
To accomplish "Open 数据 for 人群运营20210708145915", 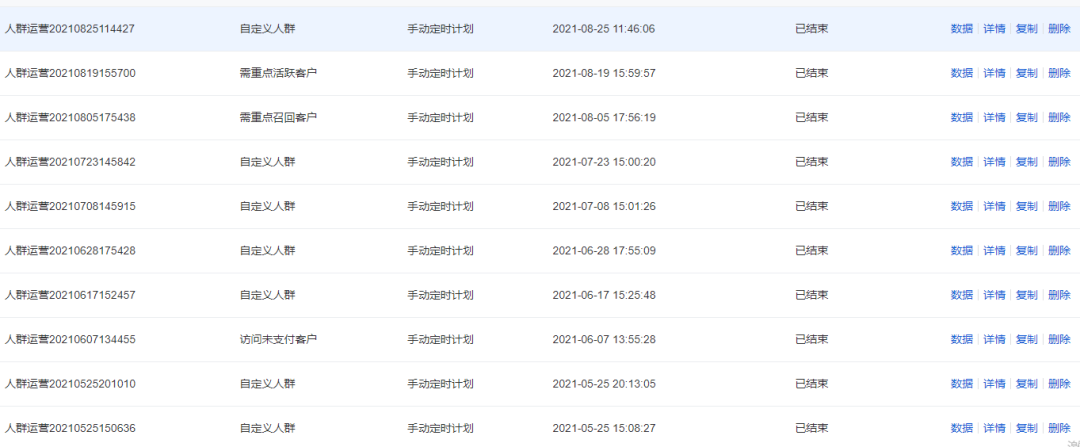I will pyautogui.click(x=962, y=206).
